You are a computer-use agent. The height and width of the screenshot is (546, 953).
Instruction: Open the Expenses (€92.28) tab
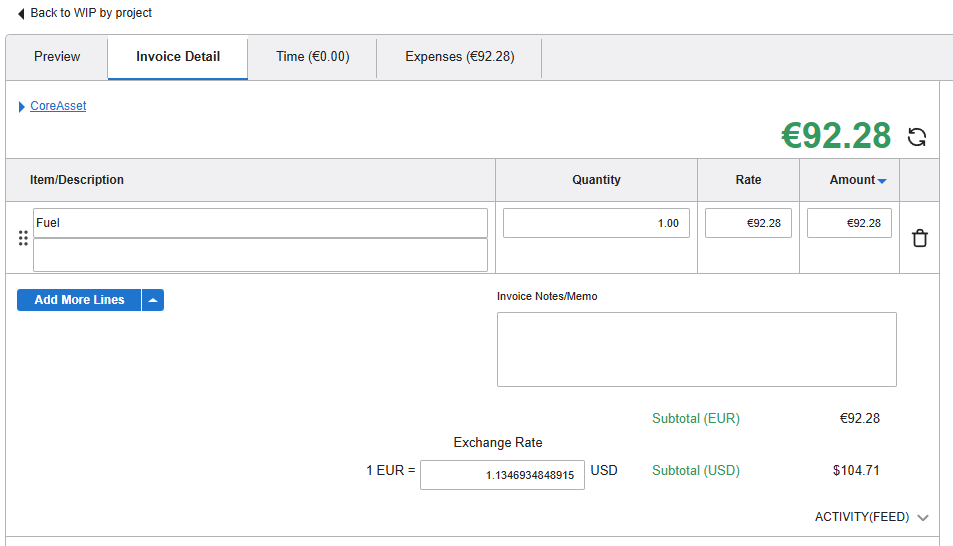(459, 57)
